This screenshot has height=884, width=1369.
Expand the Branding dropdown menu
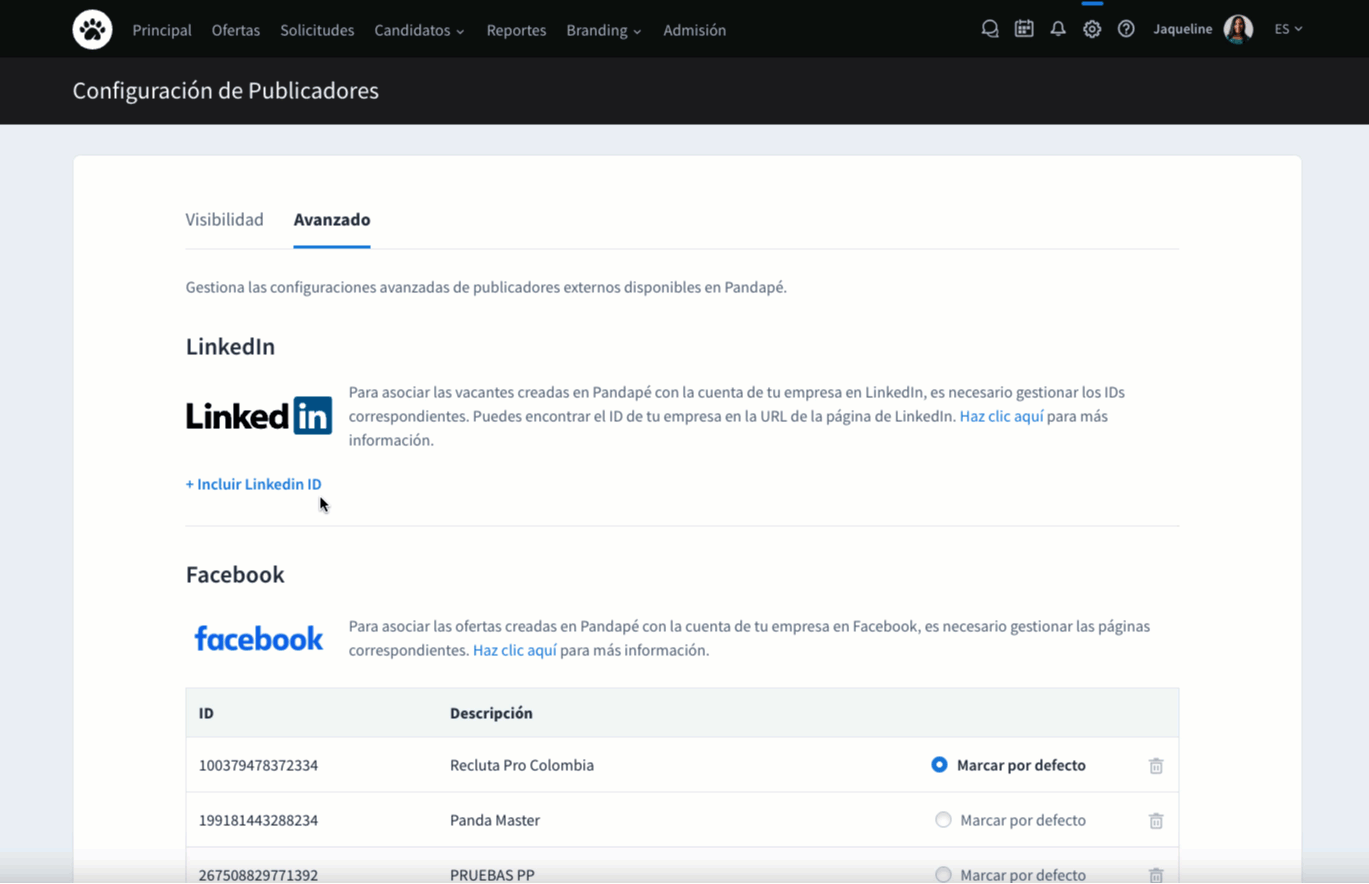[603, 30]
